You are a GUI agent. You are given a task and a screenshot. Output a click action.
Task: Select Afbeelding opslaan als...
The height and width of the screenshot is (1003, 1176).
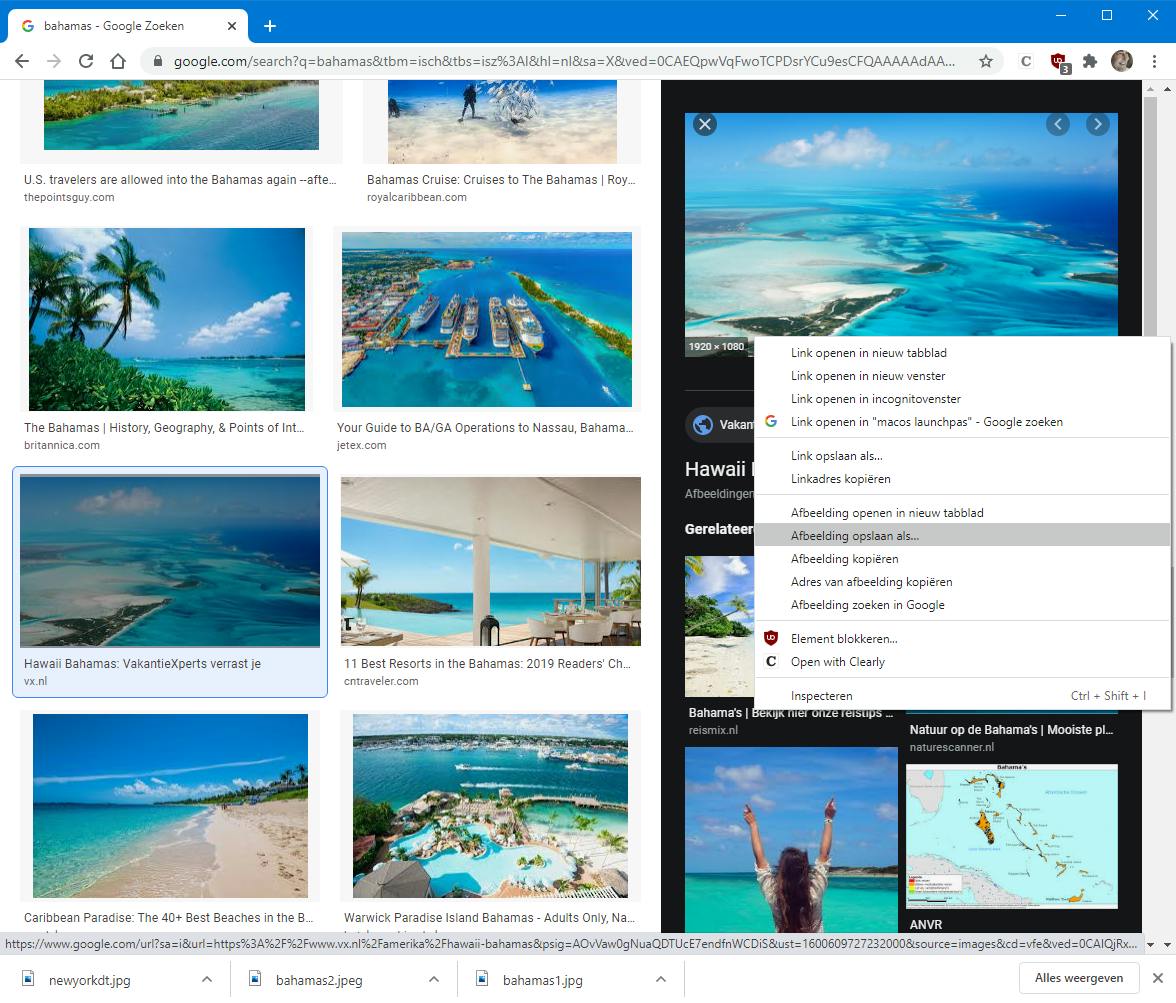coord(962,536)
